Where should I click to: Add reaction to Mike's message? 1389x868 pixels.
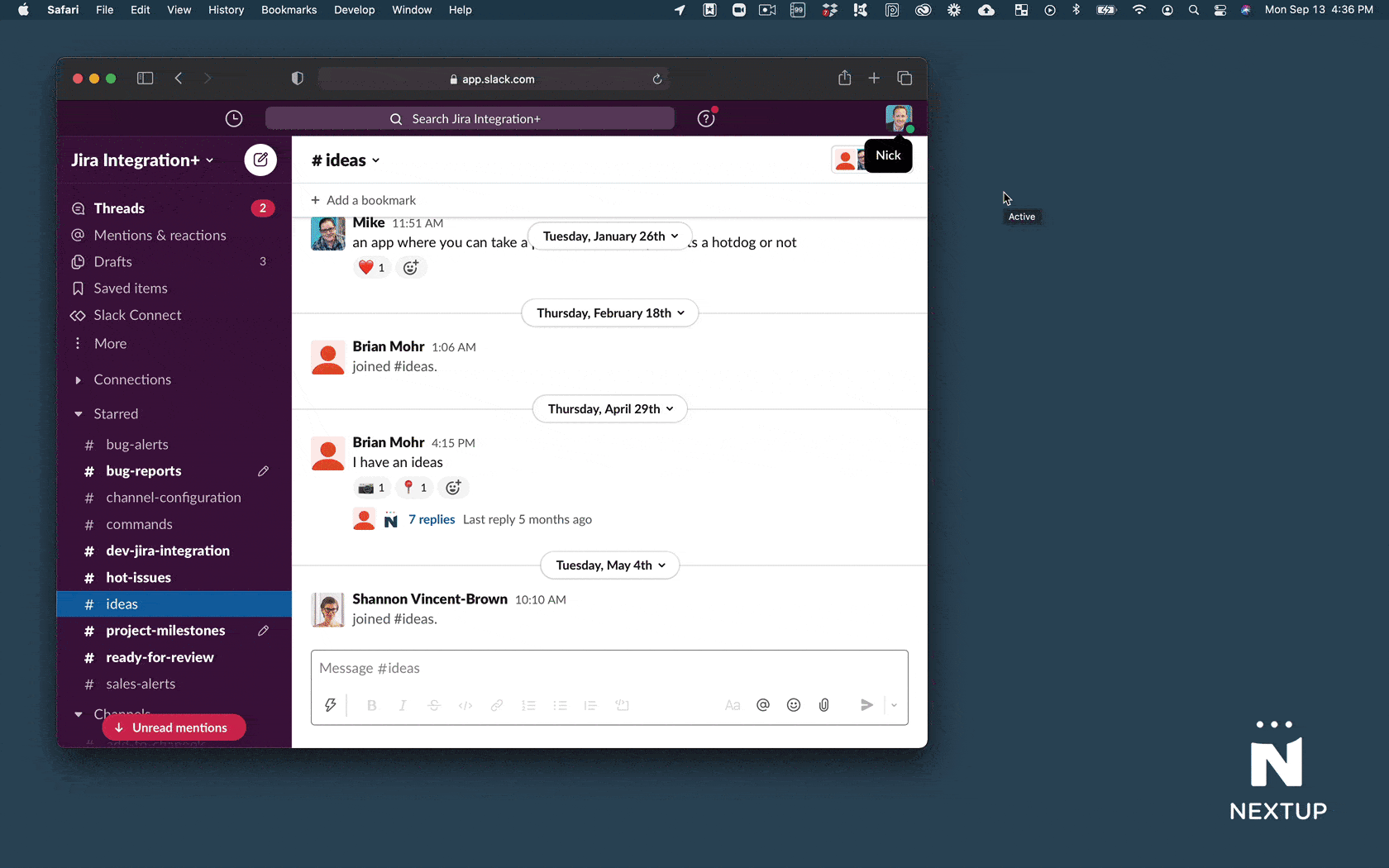pyautogui.click(x=411, y=267)
